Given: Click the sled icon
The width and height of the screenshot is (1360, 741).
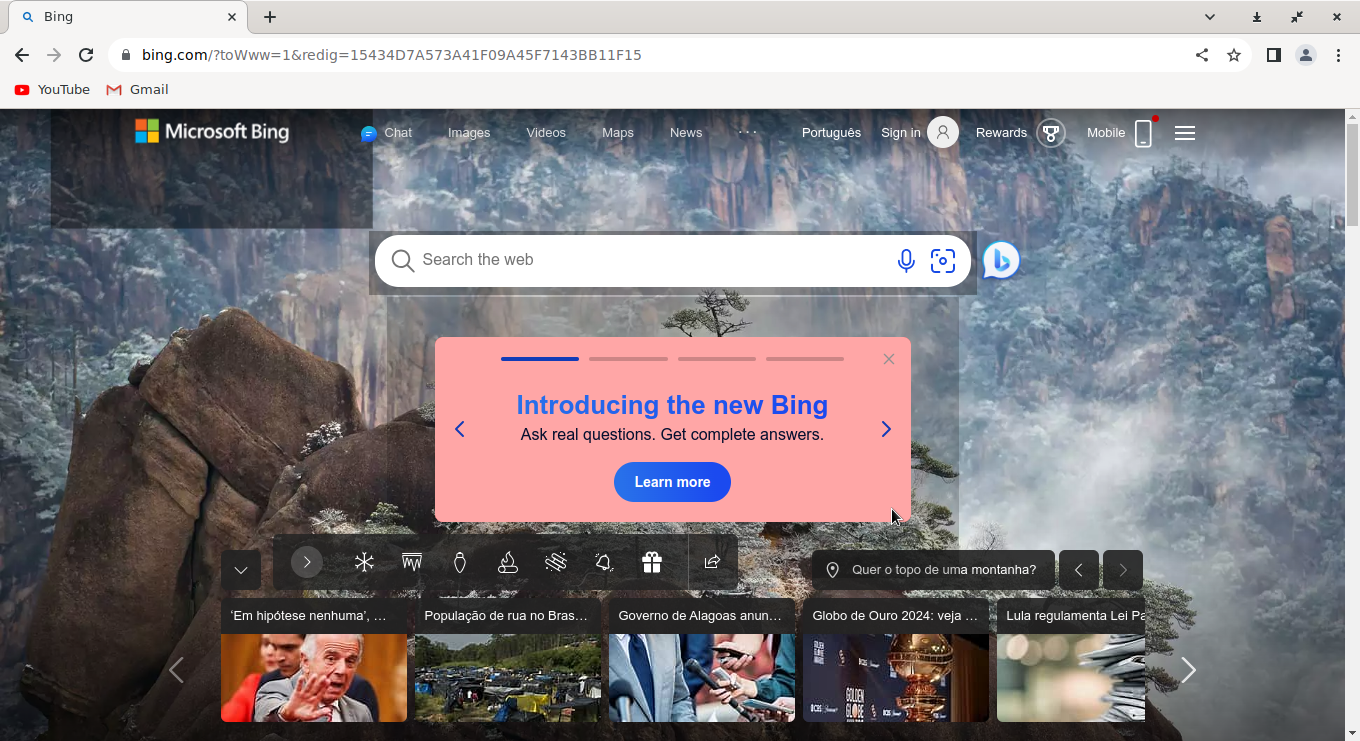Looking at the screenshot, I should (x=556, y=562).
